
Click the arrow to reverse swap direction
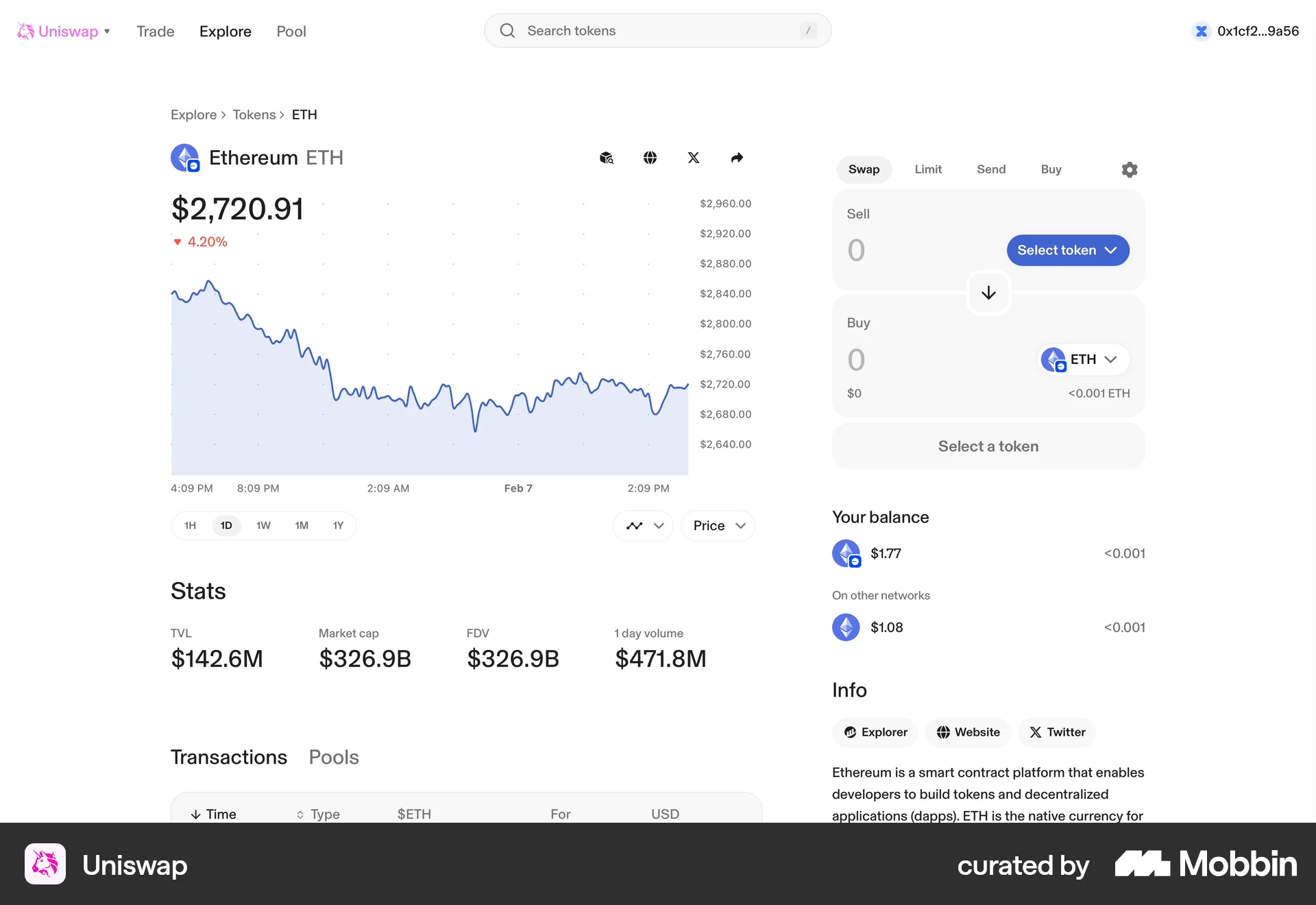pos(988,293)
